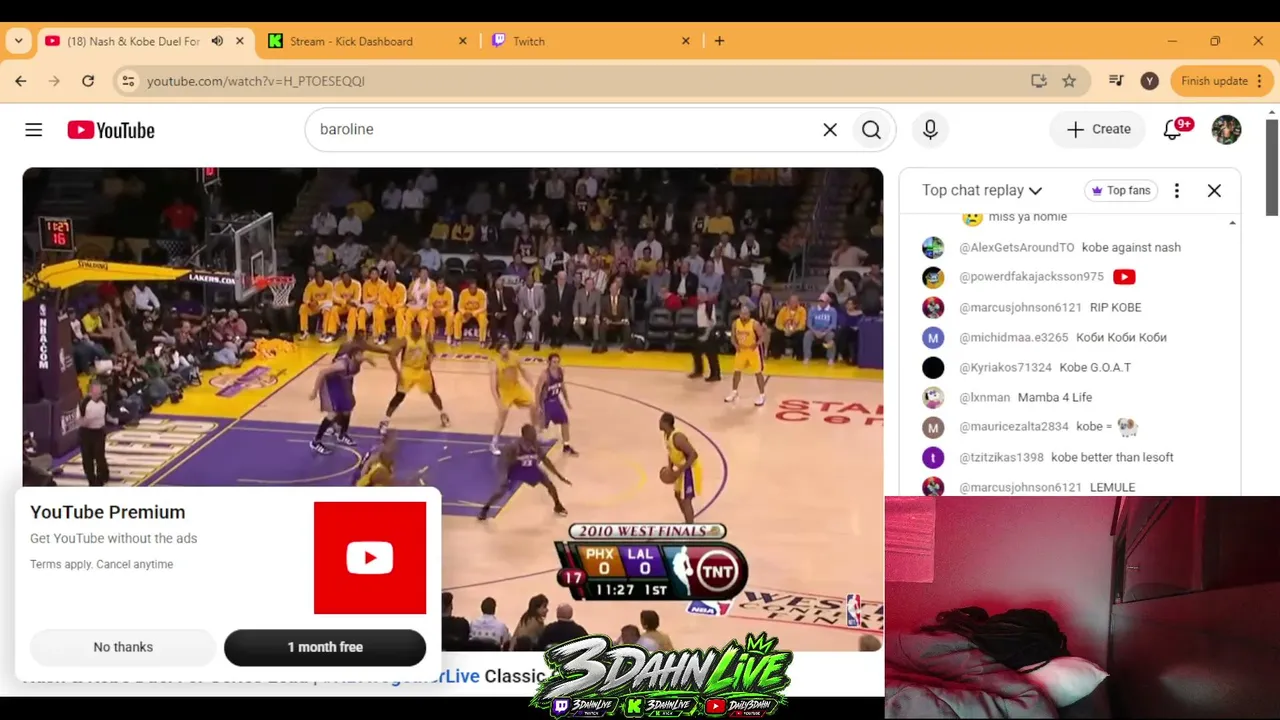Screen dimensions: 1280x720
Task: Open @michidmaa.e3265's chat avatar
Action: coord(933,338)
